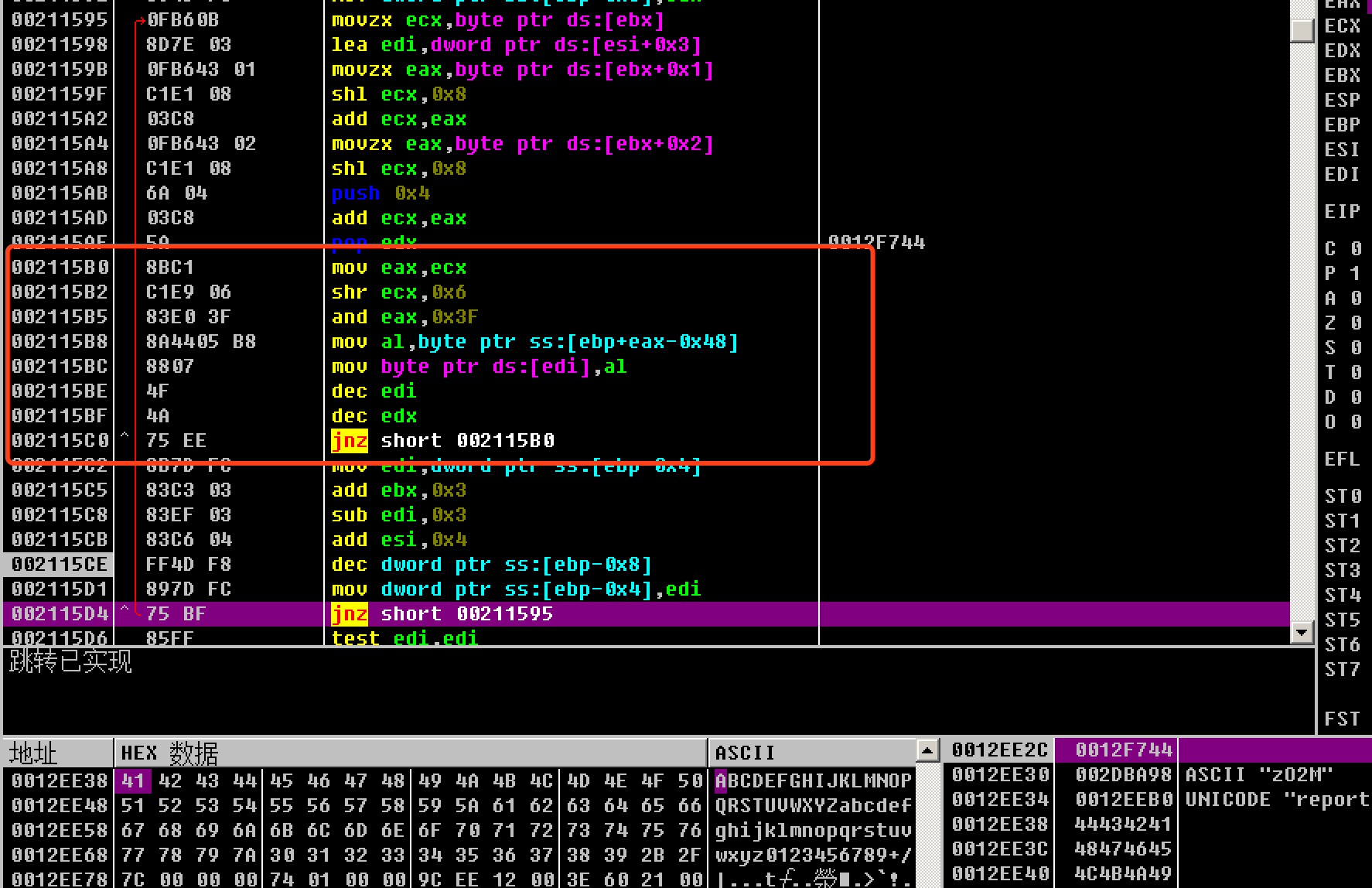Select 'jnz short 00211595' instruction
The width and height of the screenshot is (1372, 888).
(x=442, y=614)
